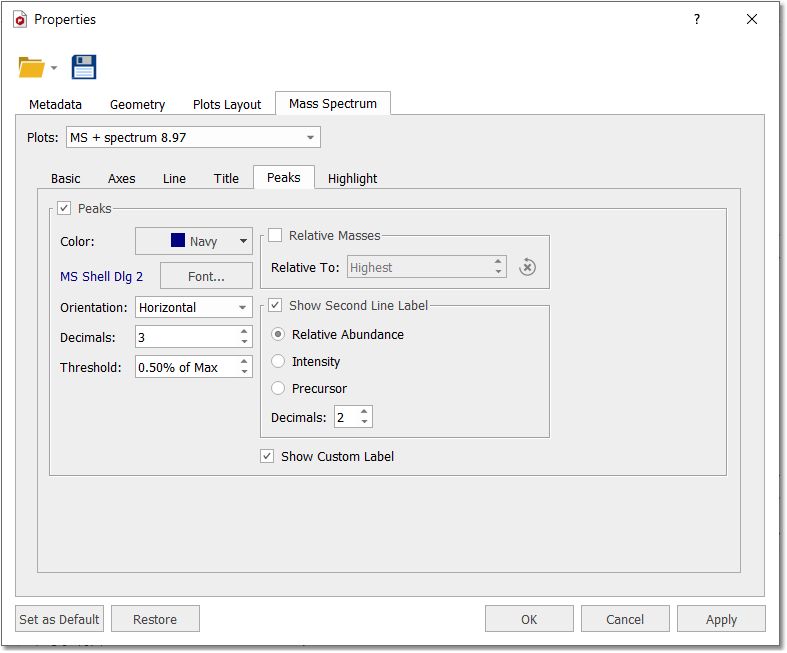Decrease second line Decimals down arrow

pos(364,422)
